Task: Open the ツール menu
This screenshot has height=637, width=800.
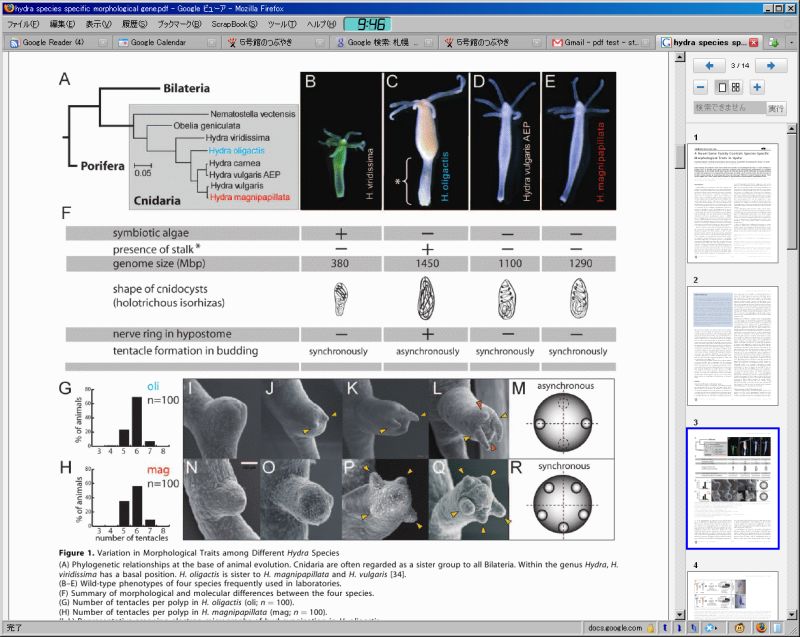Action: (282, 24)
